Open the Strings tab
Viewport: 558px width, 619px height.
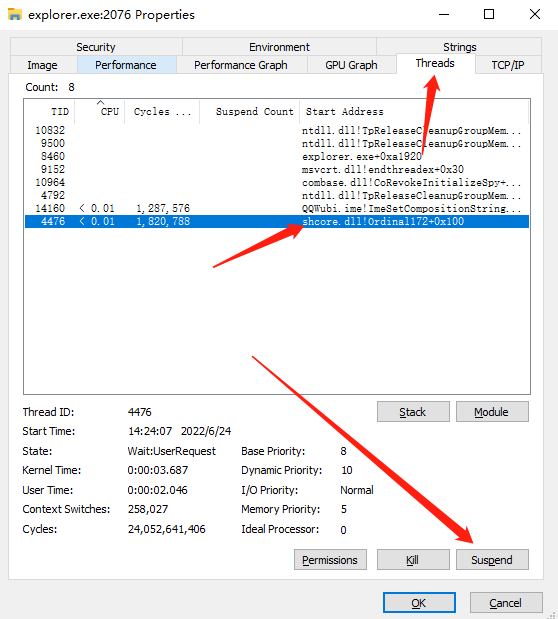click(459, 47)
